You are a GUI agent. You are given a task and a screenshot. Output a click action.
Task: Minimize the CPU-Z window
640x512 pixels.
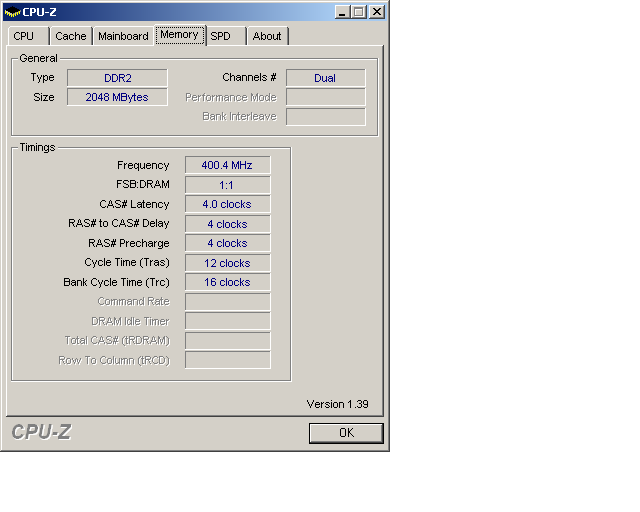(342, 12)
